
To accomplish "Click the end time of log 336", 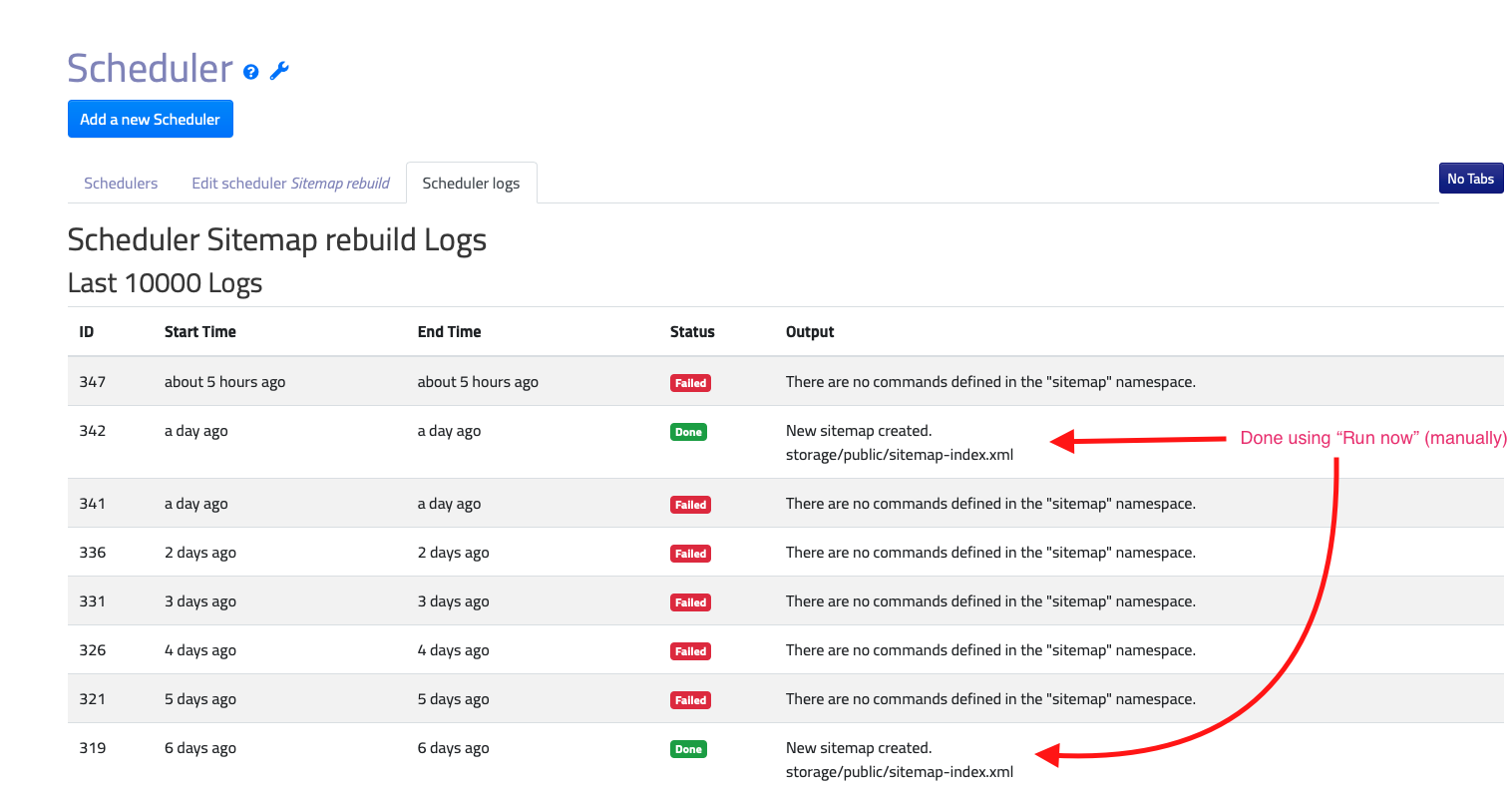I will click(453, 553).
